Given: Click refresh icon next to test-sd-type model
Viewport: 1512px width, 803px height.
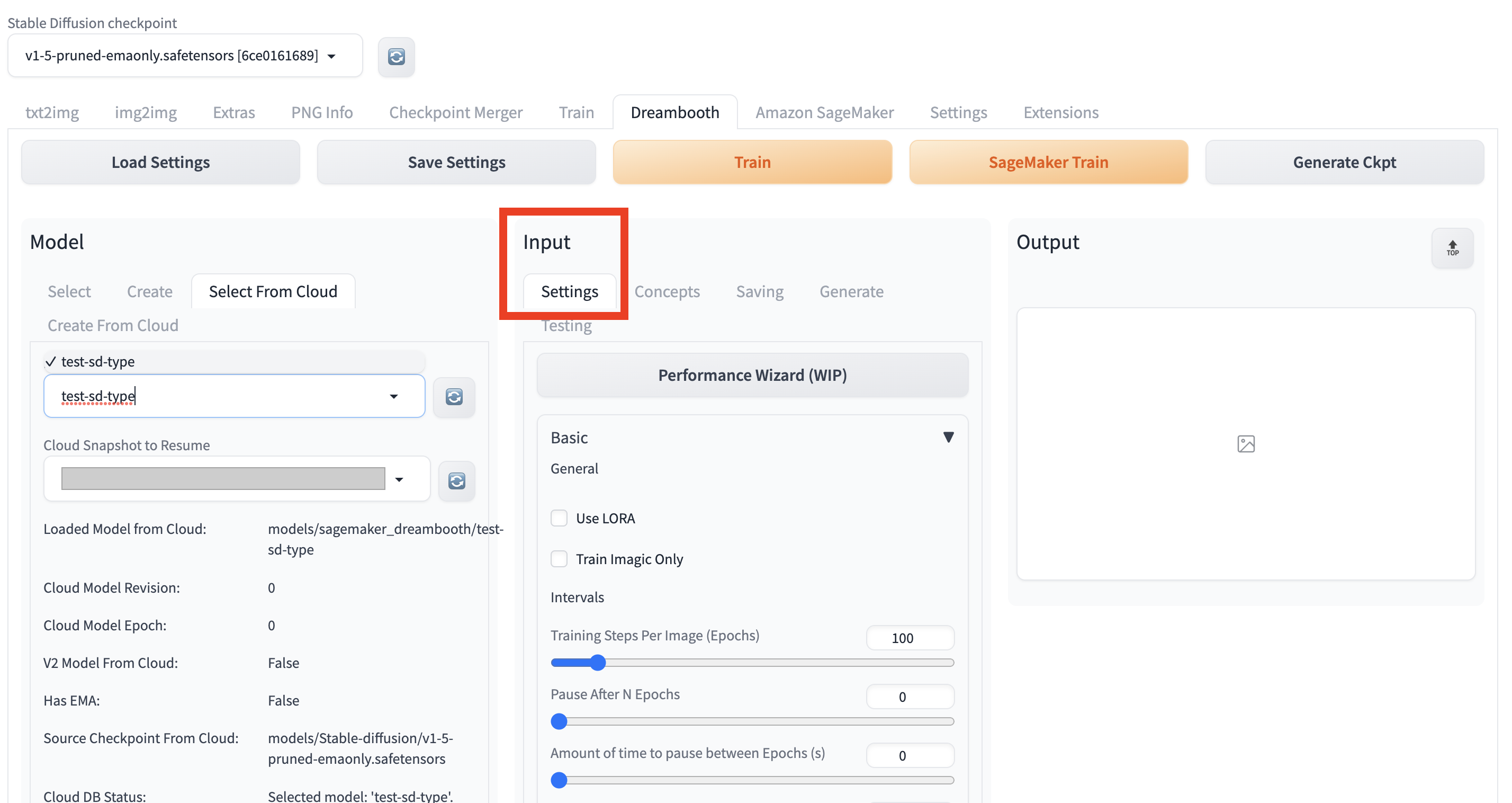Looking at the screenshot, I should (454, 397).
